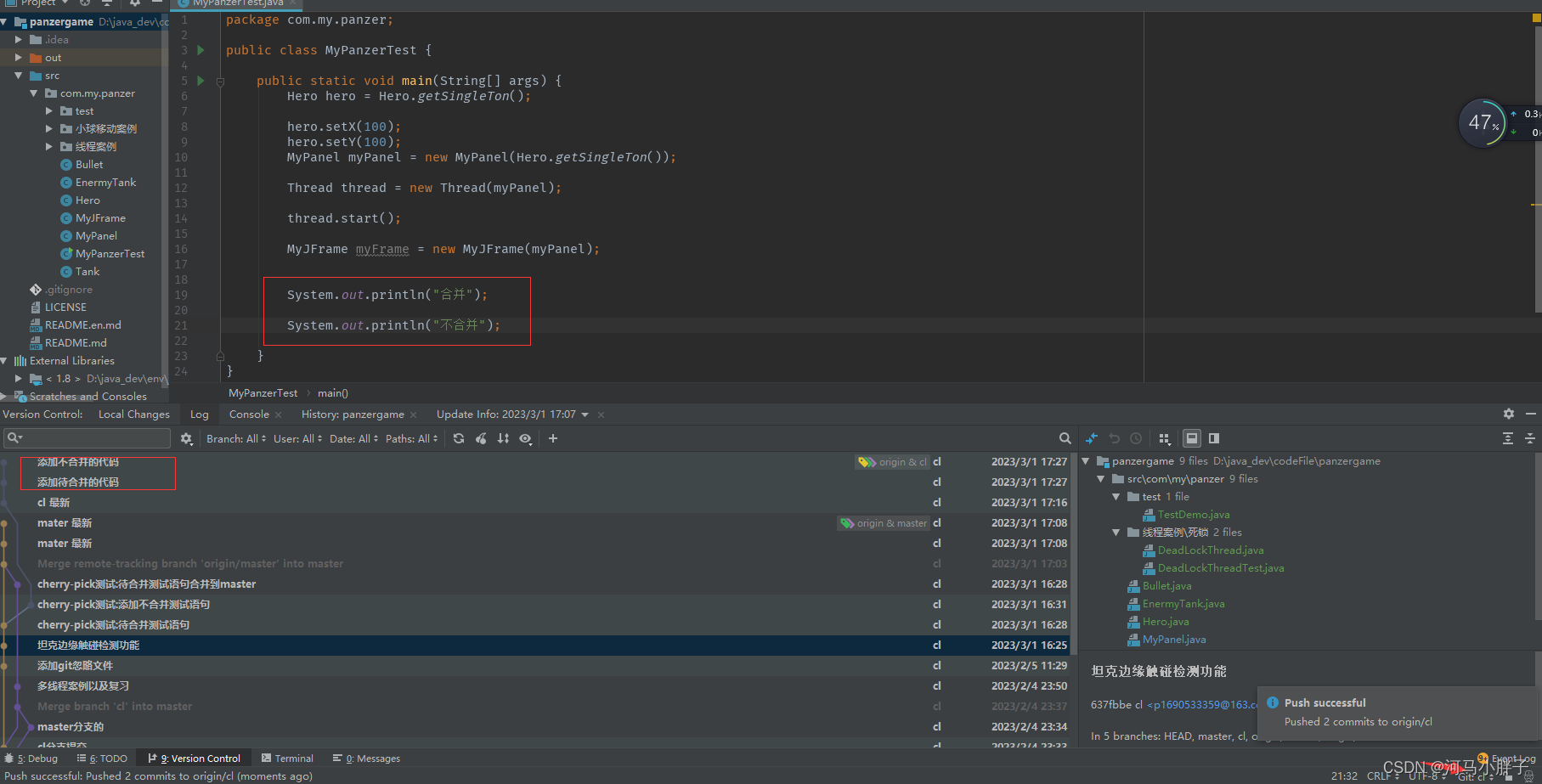The width and height of the screenshot is (1542, 784).
Task: Open DeadLockThread.java in changed files
Action: tap(1210, 550)
